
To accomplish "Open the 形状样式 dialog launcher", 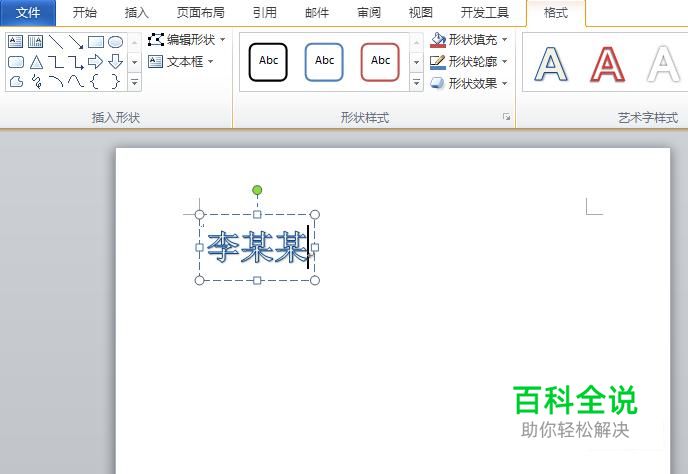I will tap(507, 117).
